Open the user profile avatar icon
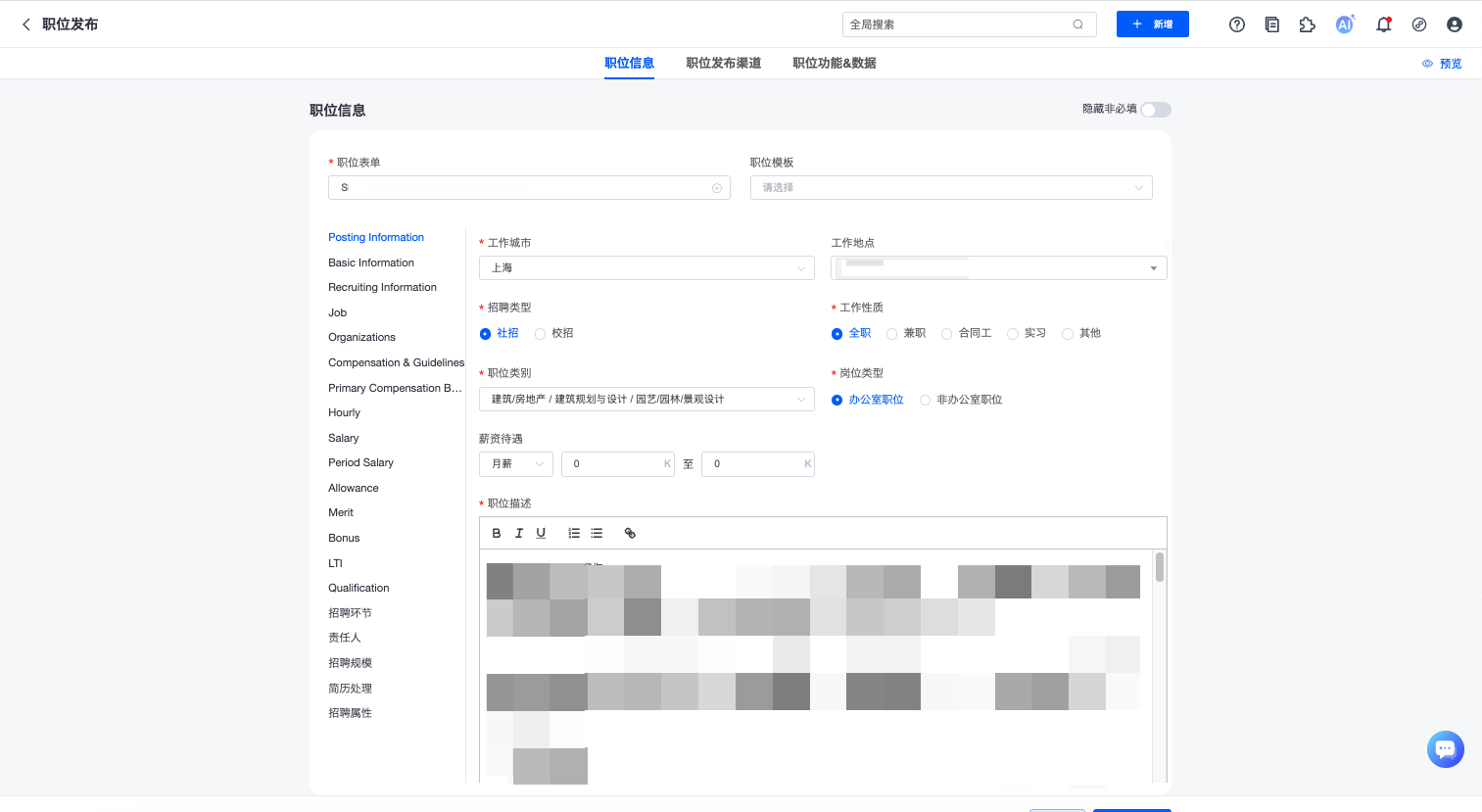 click(x=1455, y=24)
